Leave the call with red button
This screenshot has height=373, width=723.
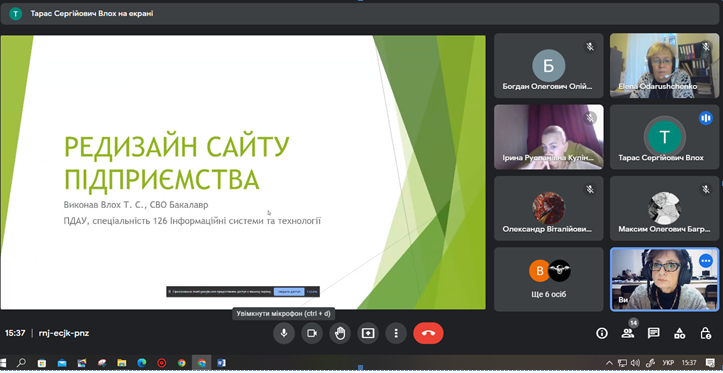[x=428, y=333]
